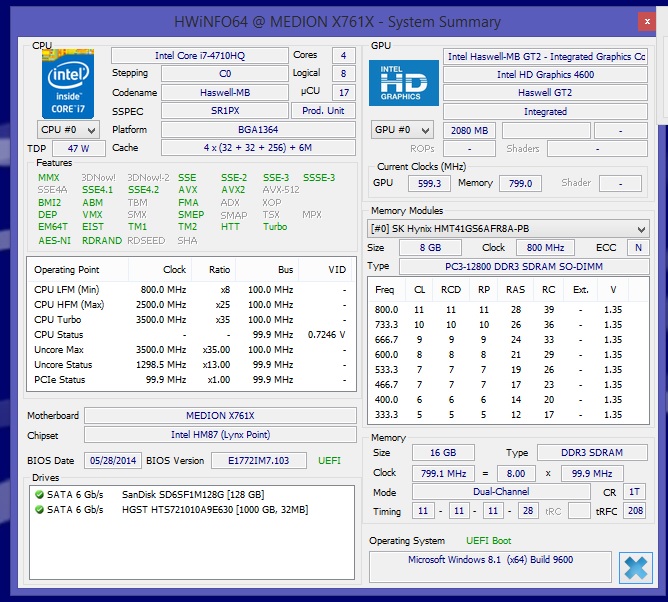The width and height of the screenshot is (668, 602).
Task: Click the Intel Core i7 CPU logo
Action: coord(68,84)
